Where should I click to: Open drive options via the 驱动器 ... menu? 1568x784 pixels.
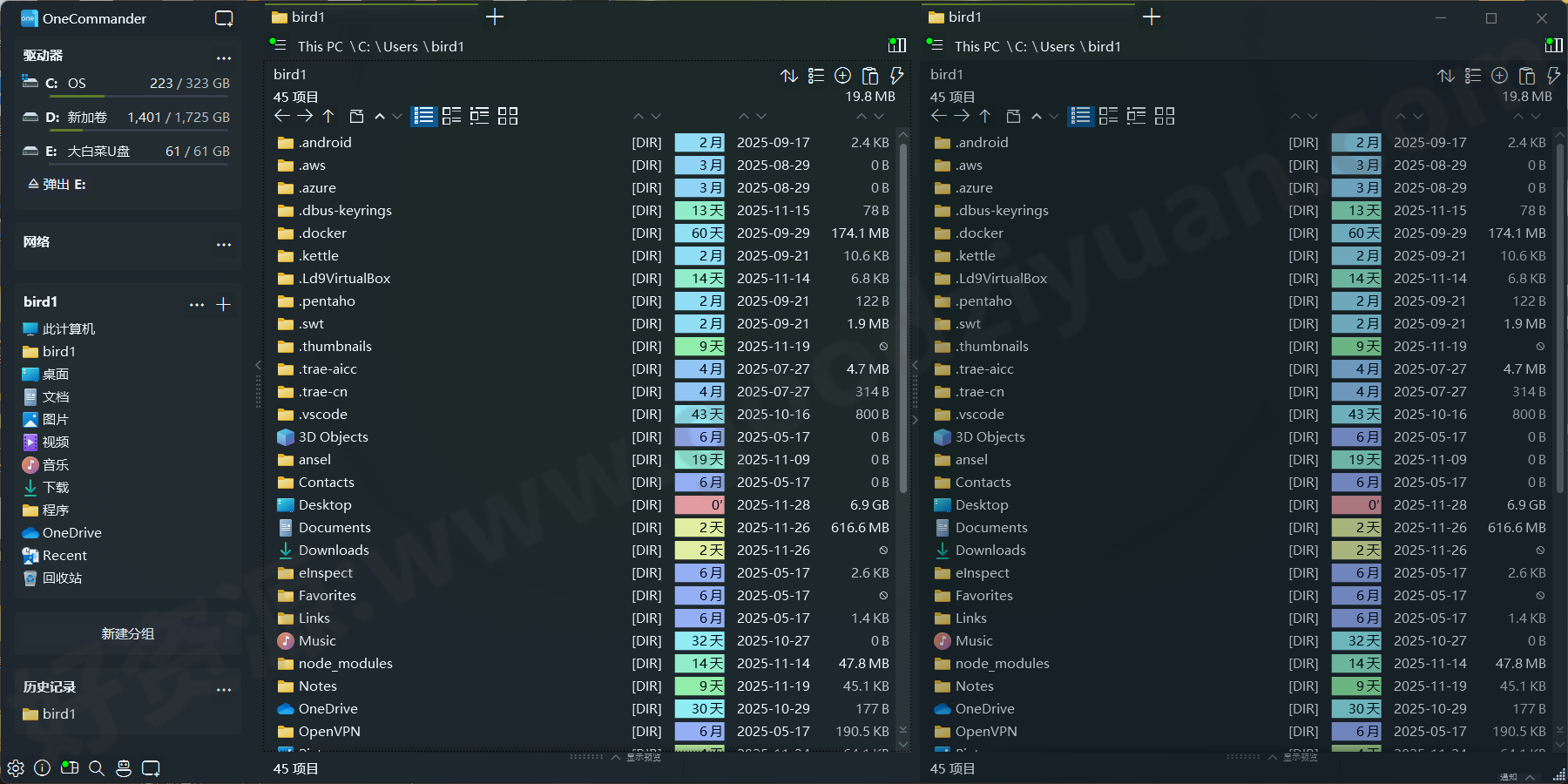click(223, 57)
